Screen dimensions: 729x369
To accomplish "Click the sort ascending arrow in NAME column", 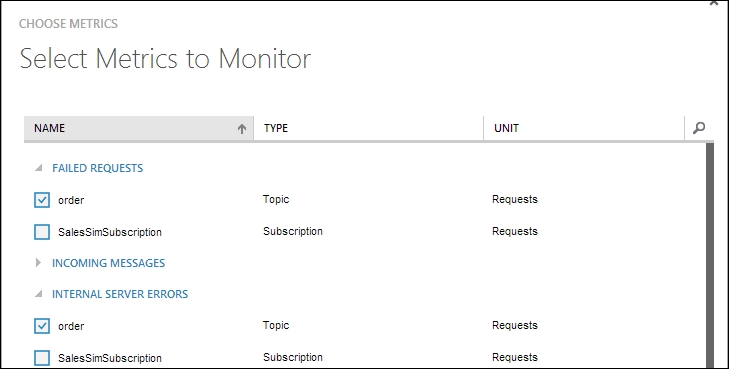I will coord(242,129).
